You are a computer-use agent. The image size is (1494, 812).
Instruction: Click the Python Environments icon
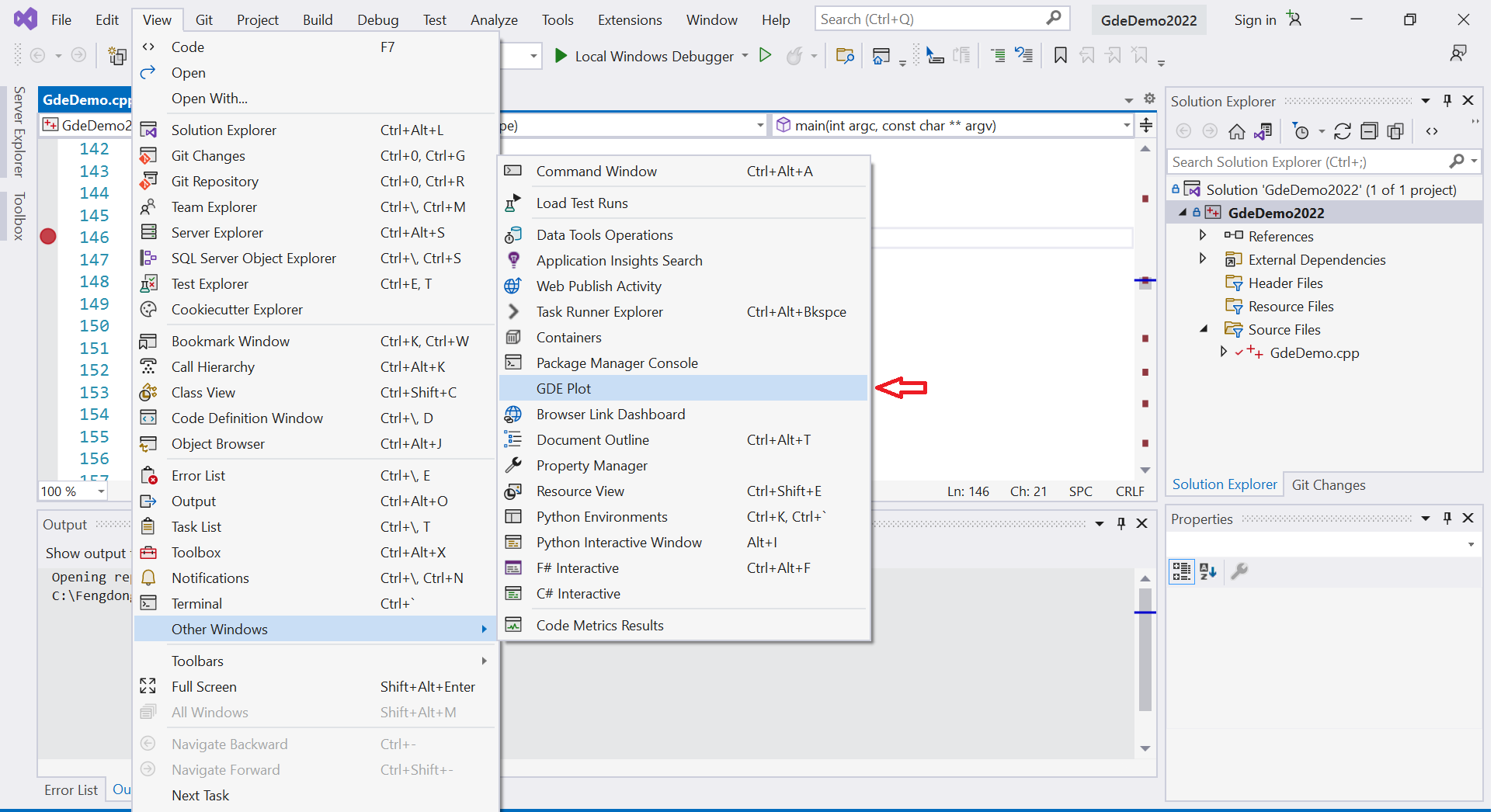[512, 516]
